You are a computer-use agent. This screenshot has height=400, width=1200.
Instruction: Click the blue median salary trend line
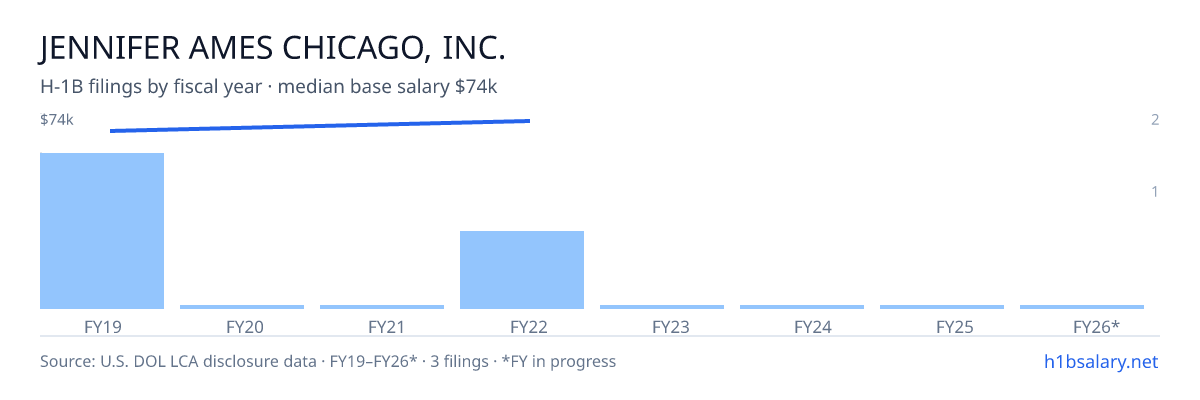coord(320,125)
